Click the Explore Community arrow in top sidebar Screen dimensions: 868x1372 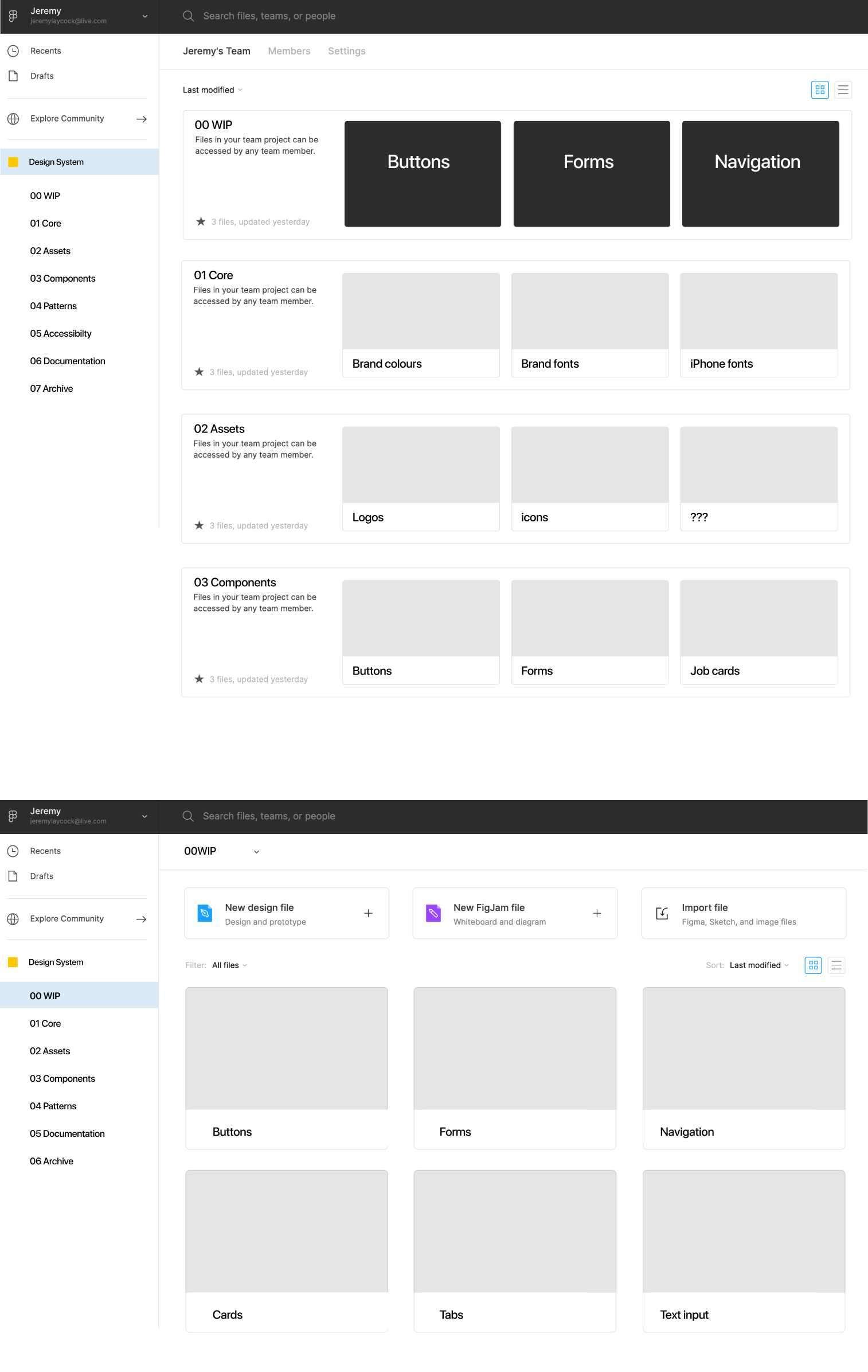point(142,119)
